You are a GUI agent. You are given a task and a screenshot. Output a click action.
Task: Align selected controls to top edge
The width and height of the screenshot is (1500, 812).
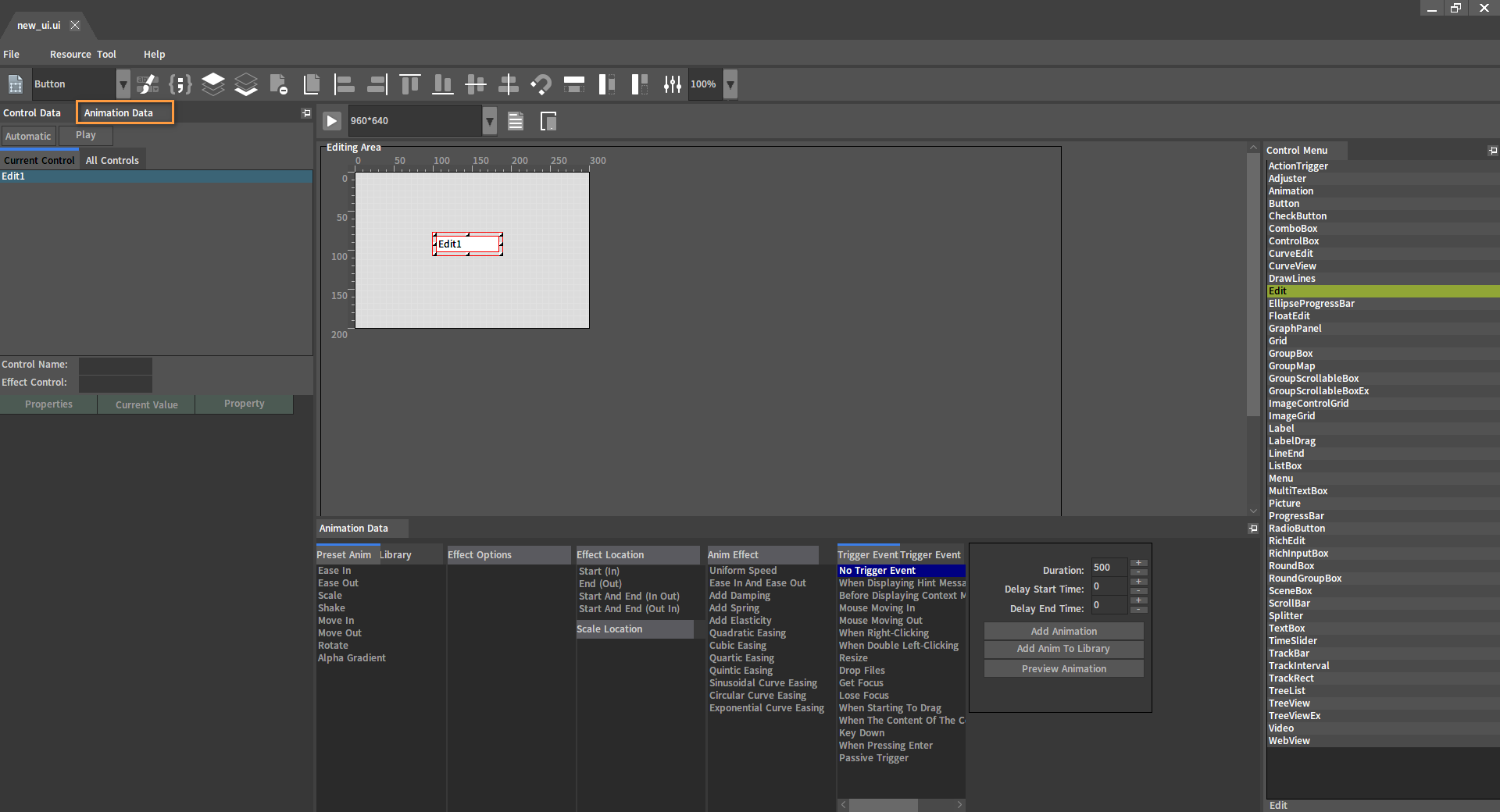[409, 84]
